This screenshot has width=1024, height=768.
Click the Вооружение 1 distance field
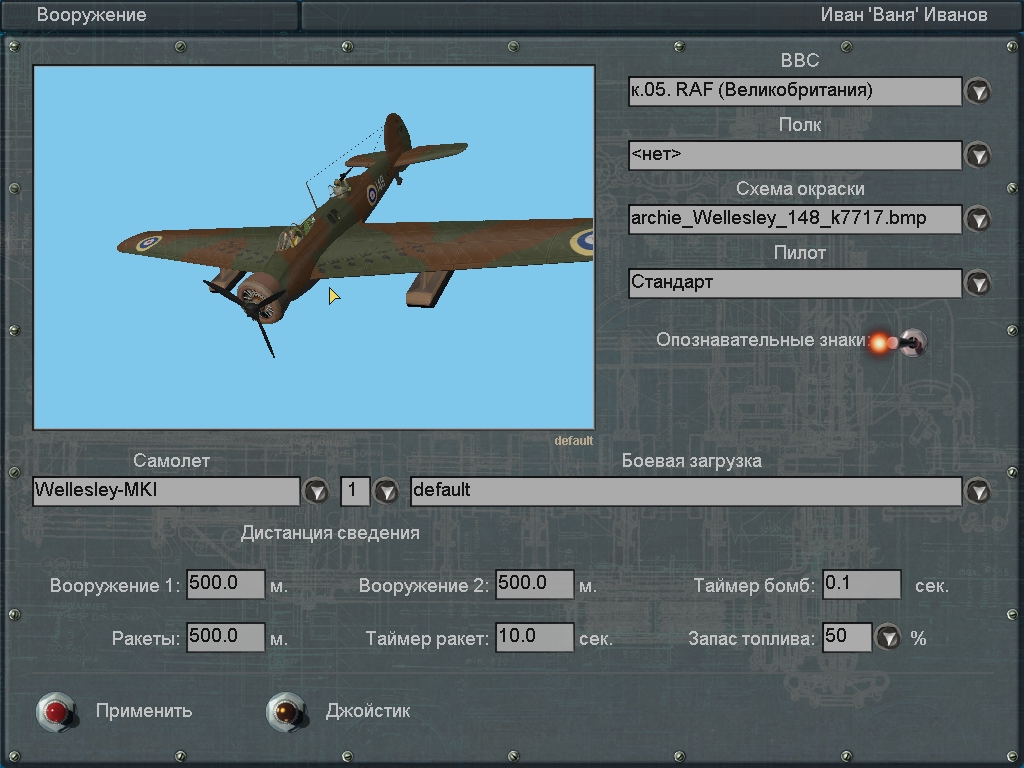click(x=225, y=584)
